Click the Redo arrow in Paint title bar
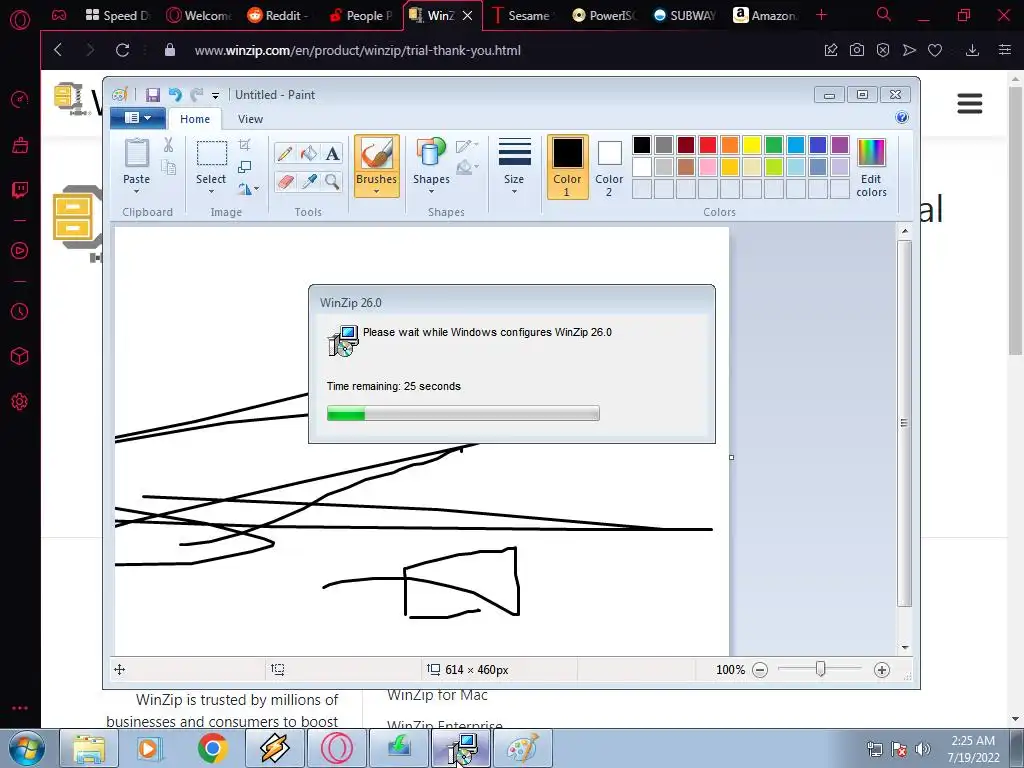The width and height of the screenshot is (1024, 768). click(197, 95)
